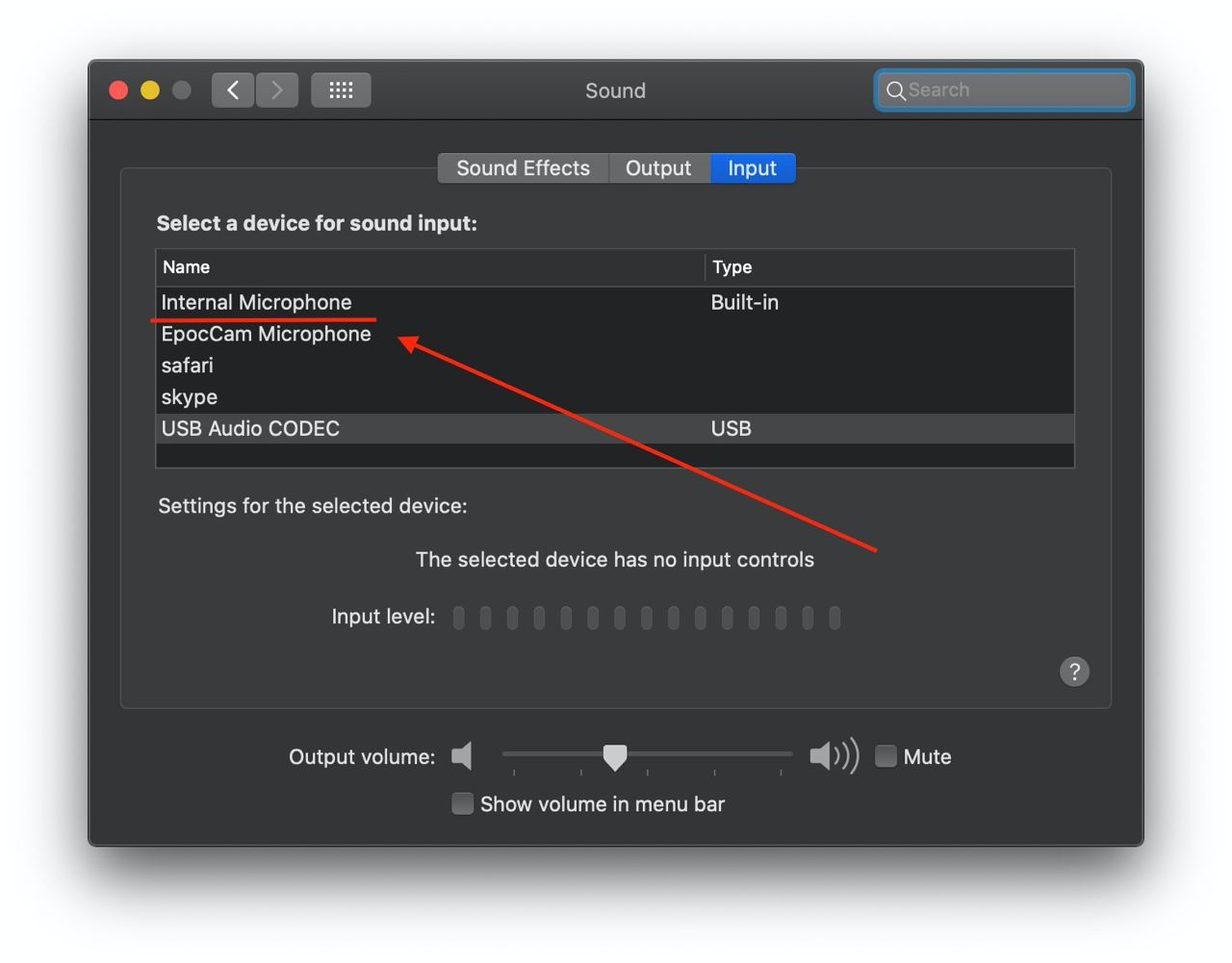Close the Sound window with the red button
This screenshot has height=963, width=1232.
(118, 90)
